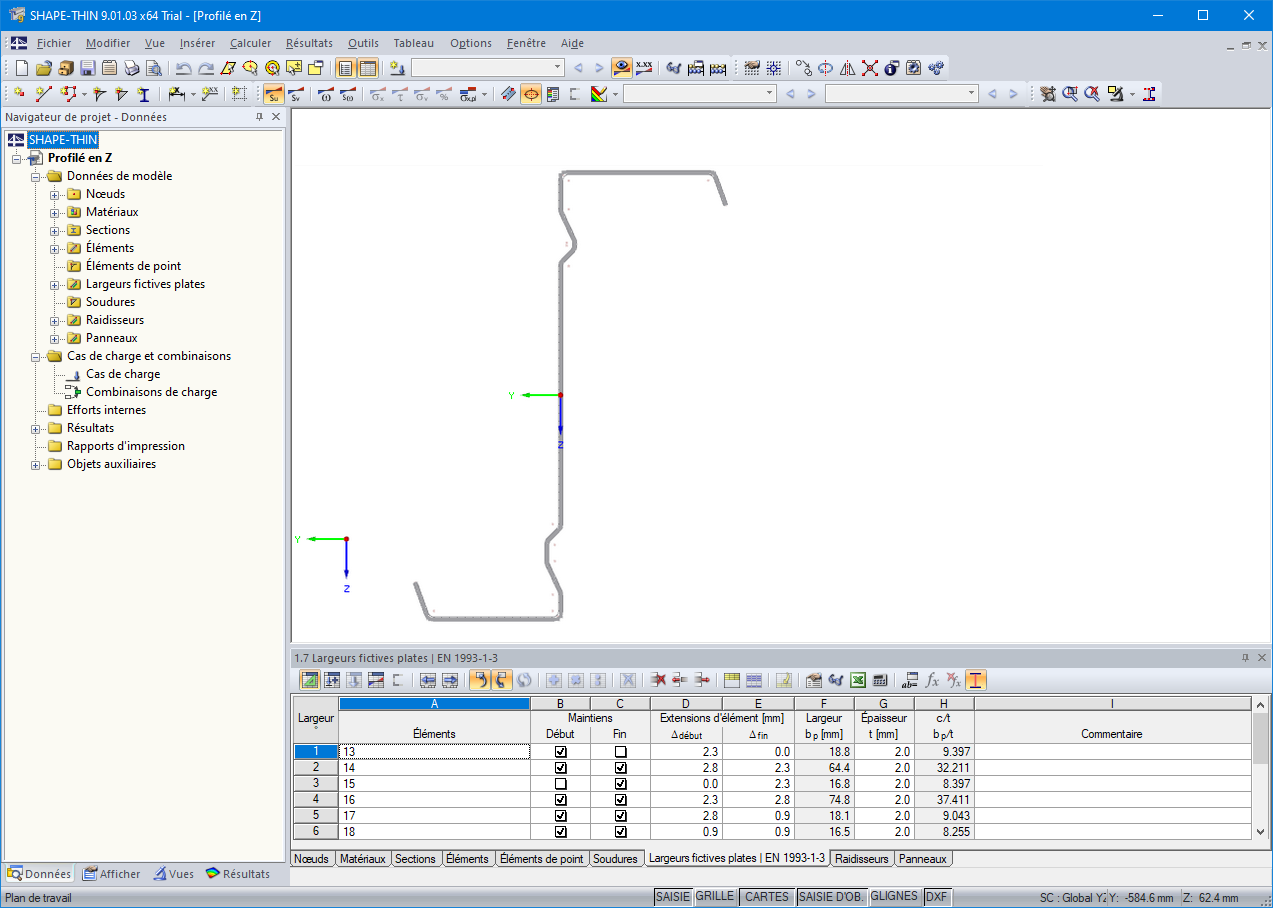Click the Save disk icon in toolbar

point(88,68)
